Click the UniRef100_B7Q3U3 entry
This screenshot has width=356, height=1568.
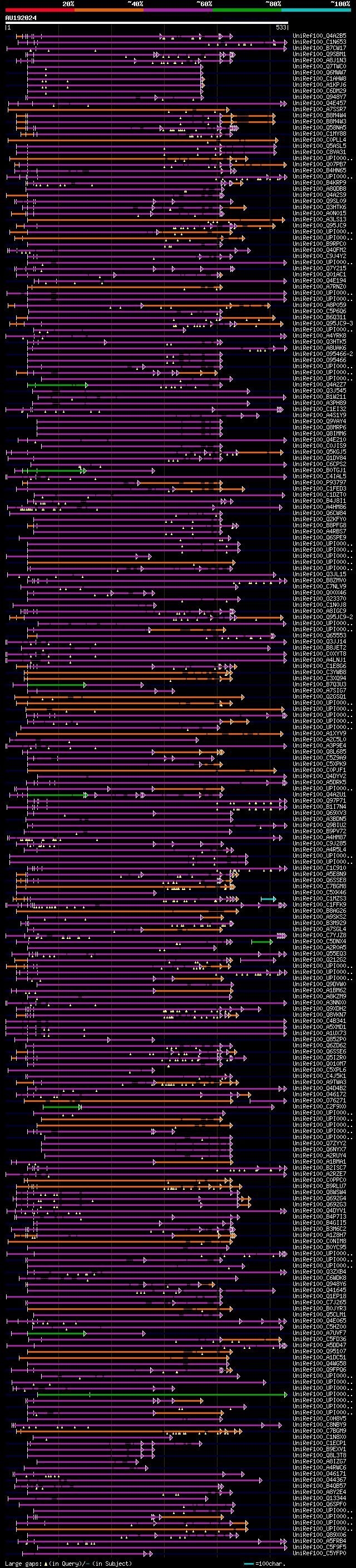(x=319, y=685)
